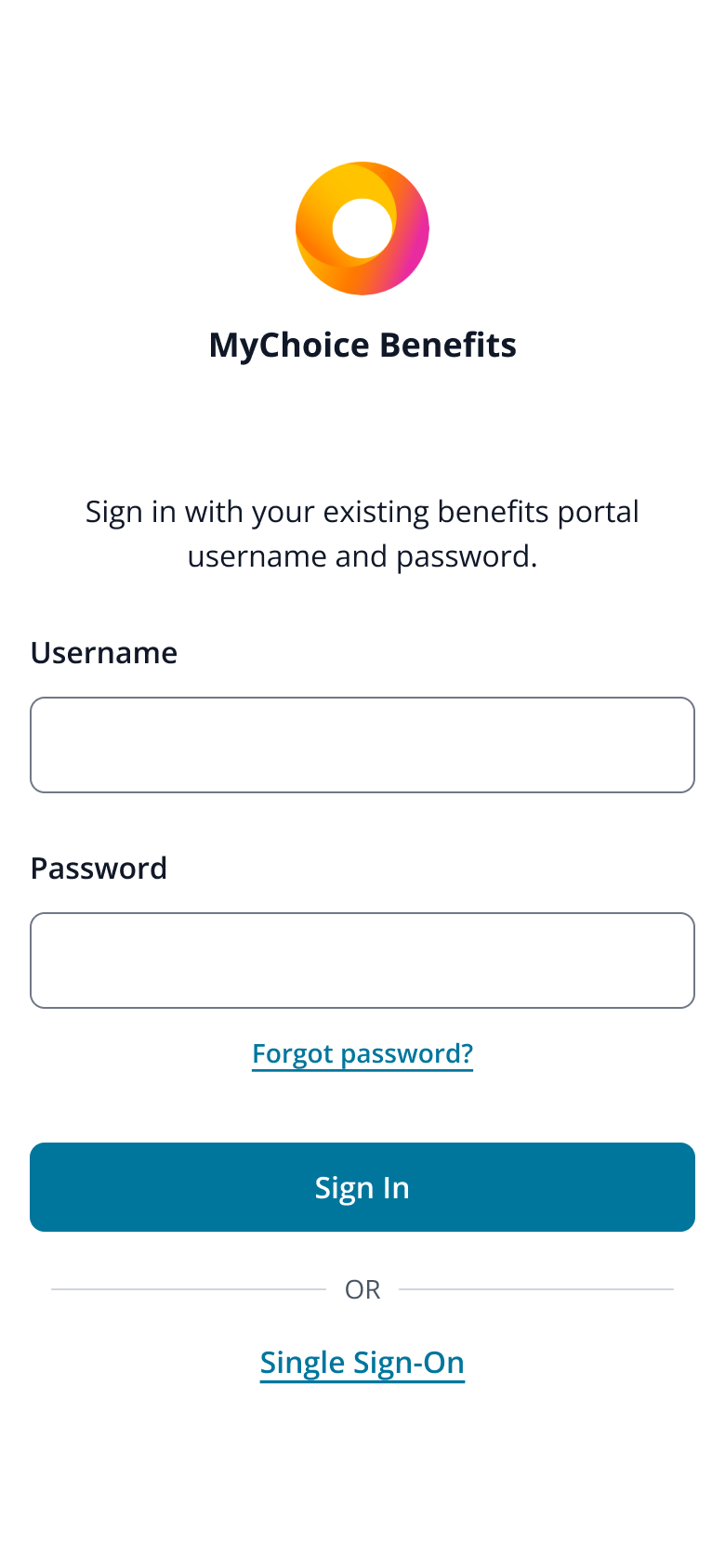Screen dimensions: 725x1568
Task: Start password recovery via Forgot password?
Action: coord(362,1053)
